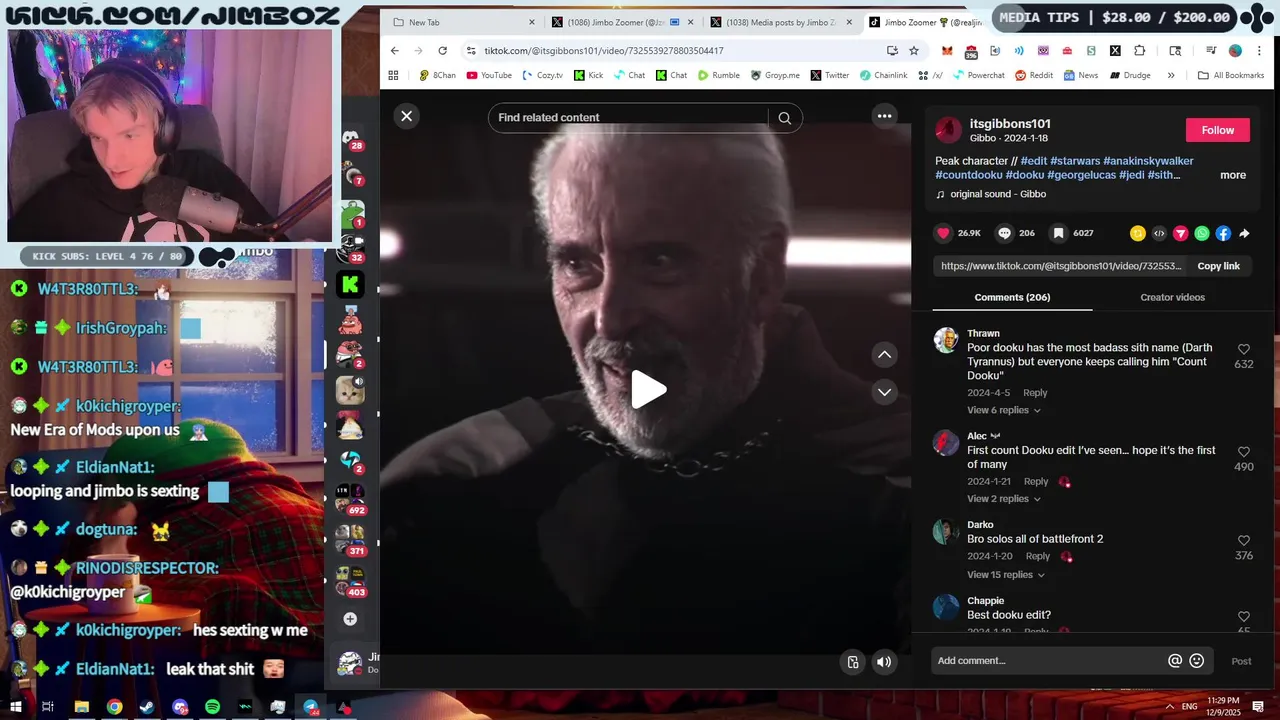Click the comment bubble icon showing 206
Viewport: 1280px width, 720px height.
click(1004, 233)
